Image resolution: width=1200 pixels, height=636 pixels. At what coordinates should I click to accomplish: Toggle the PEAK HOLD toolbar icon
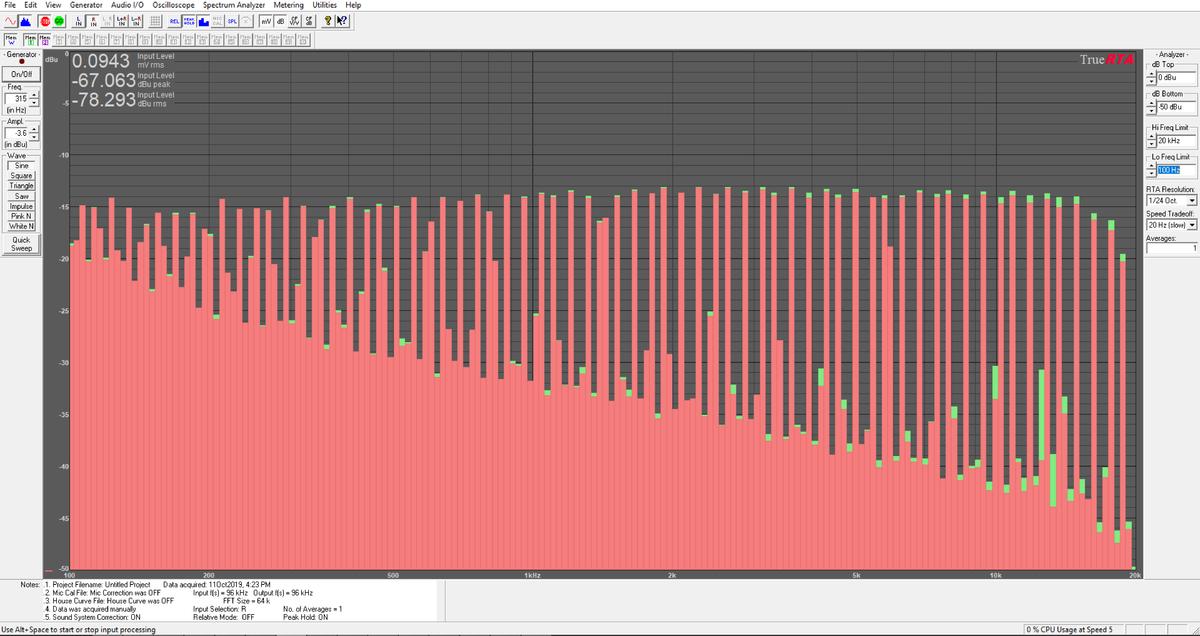[x=189, y=21]
